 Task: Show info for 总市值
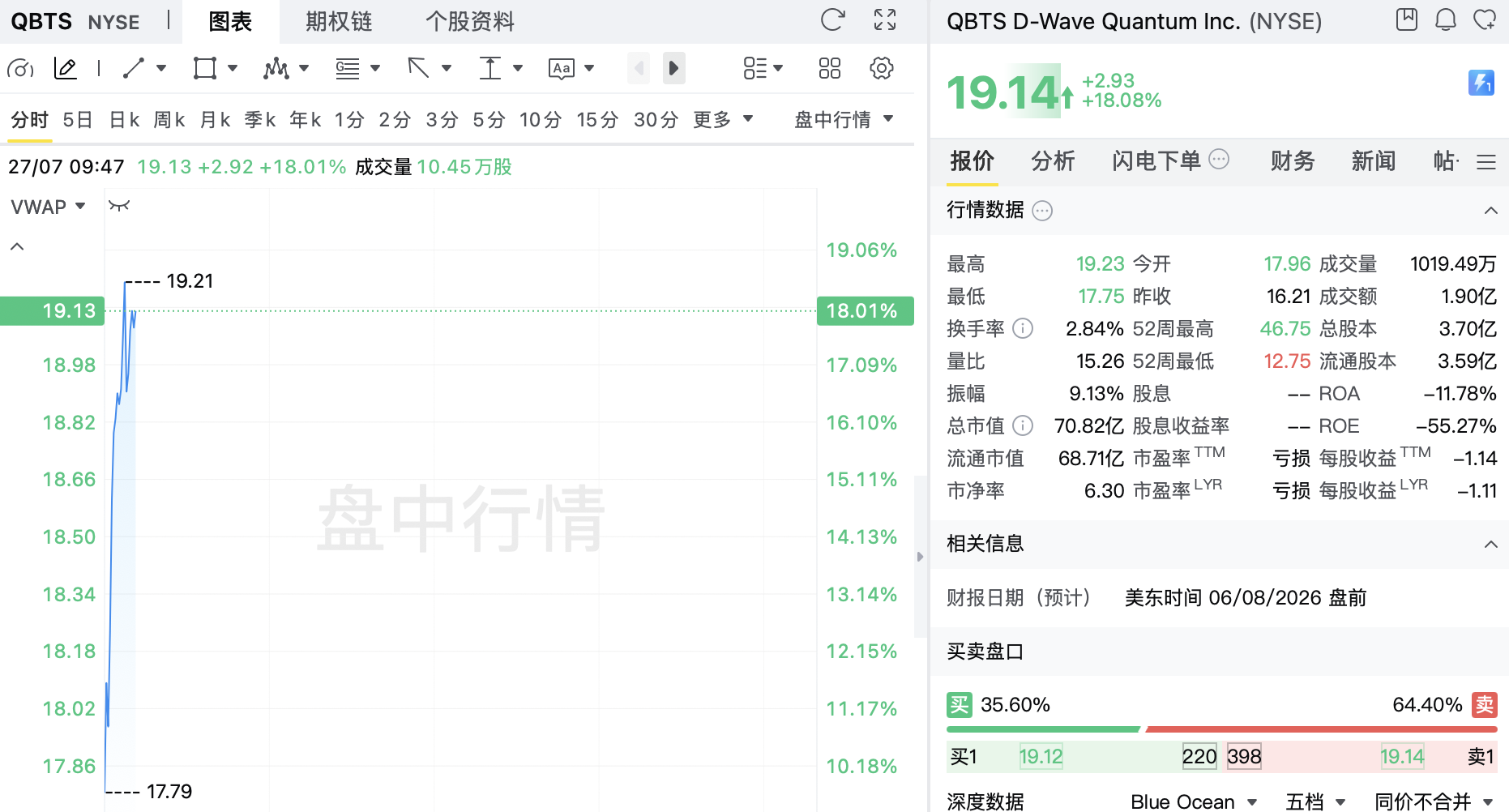coord(1024,425)
